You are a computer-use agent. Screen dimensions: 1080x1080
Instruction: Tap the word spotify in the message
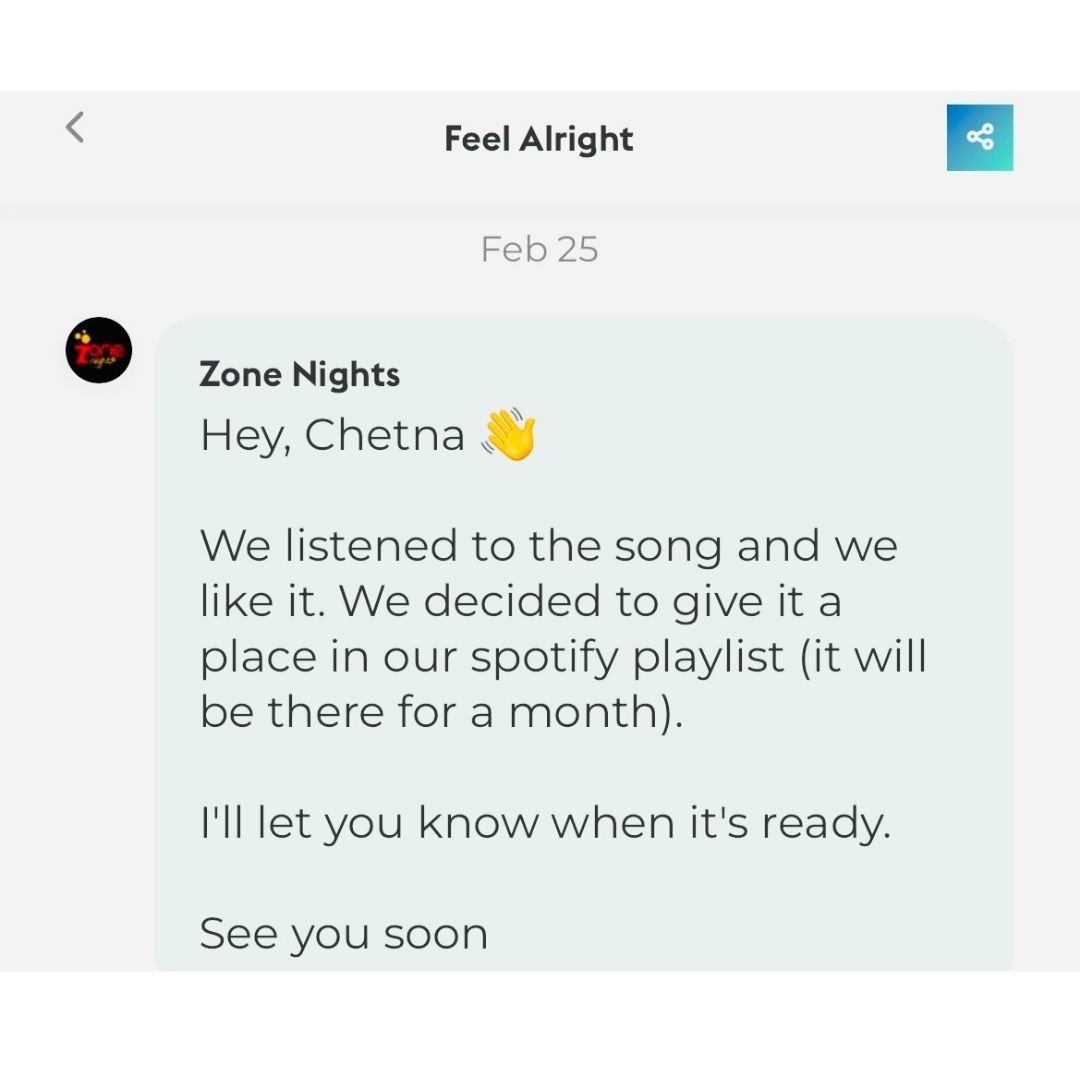click(544, 658)
